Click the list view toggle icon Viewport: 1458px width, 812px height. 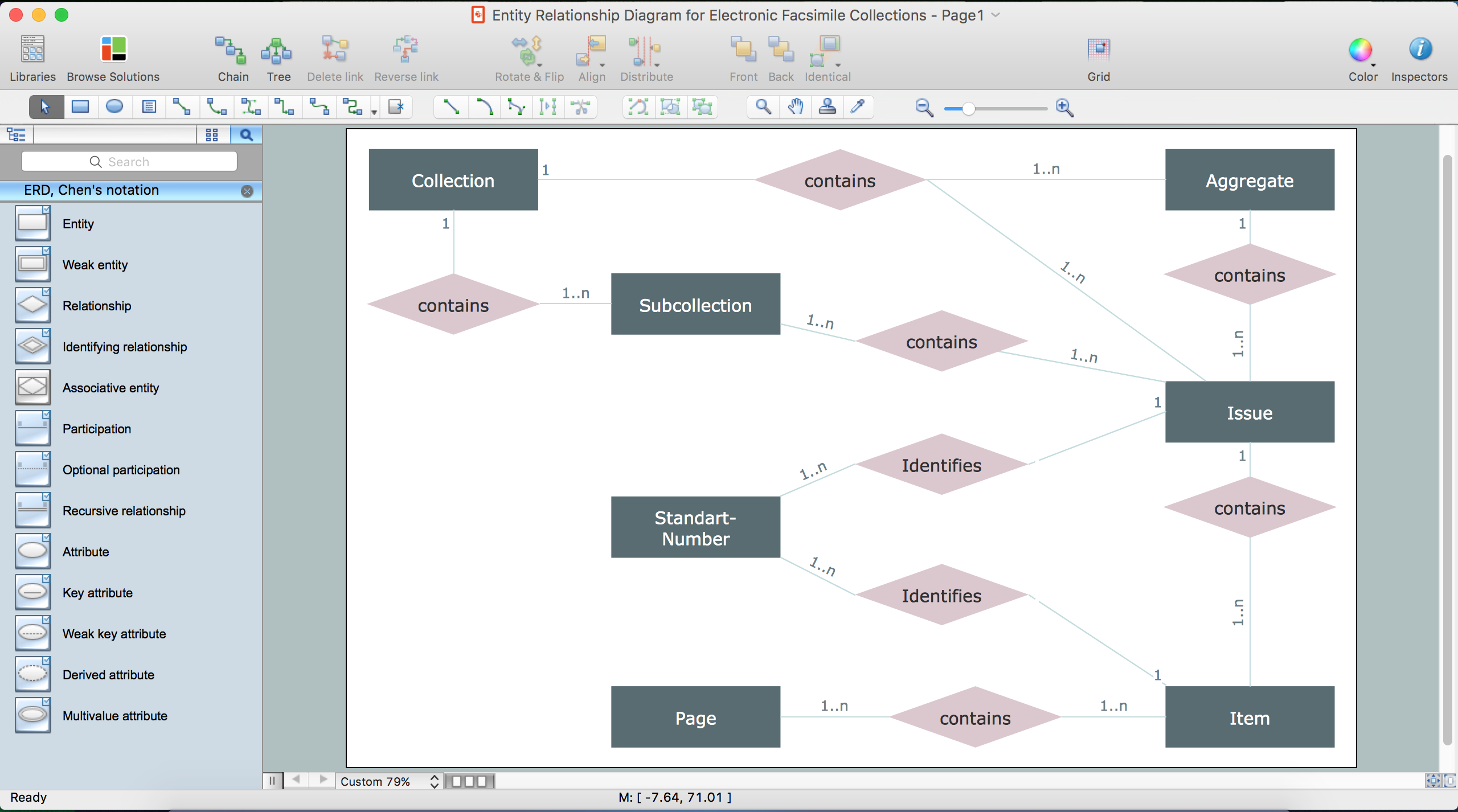(x=17, y=134)
